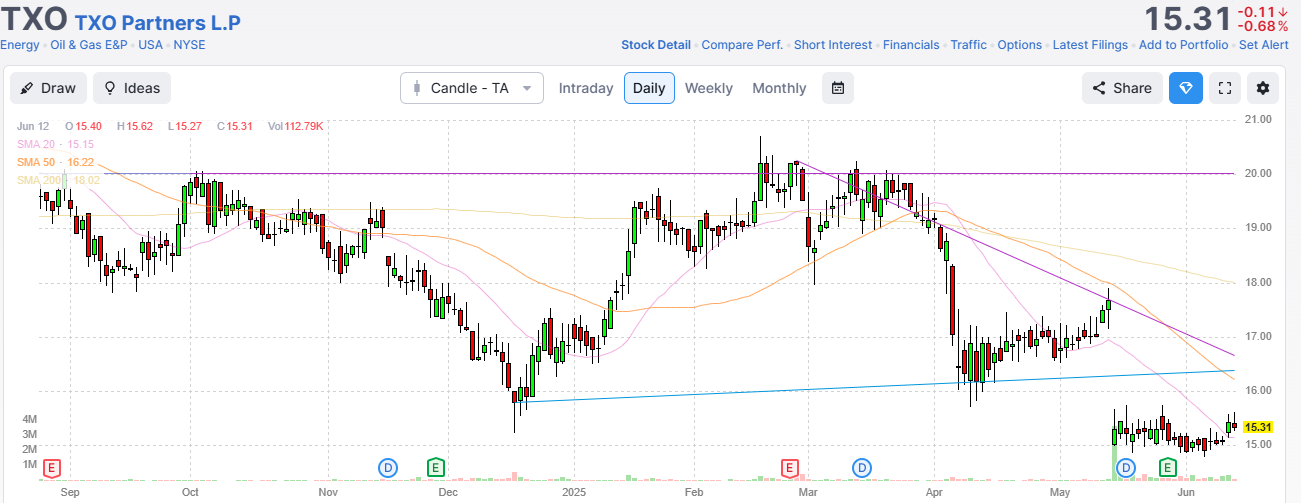Screen dimensions: 1301x503
Task: Open the Ideas panel
Action: (x=132, y=88)
